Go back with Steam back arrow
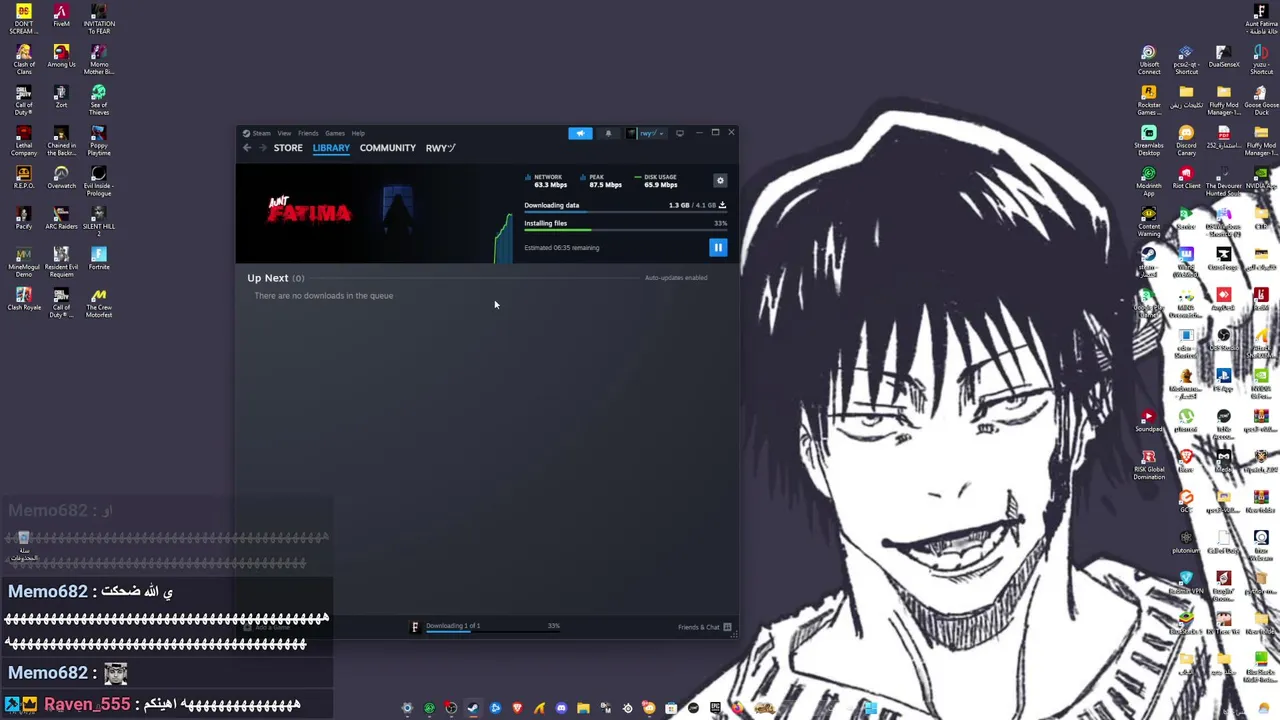The image size is (1280, 720). pos(247,148)
